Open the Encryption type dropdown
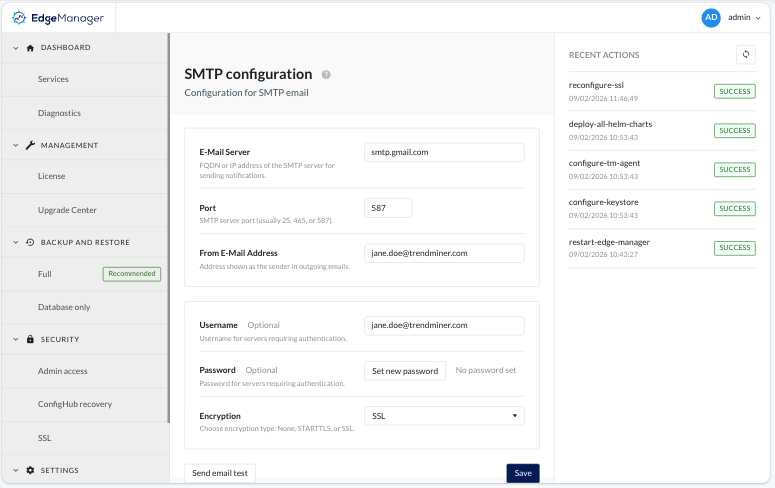775x488 pixels. (444, 416)
